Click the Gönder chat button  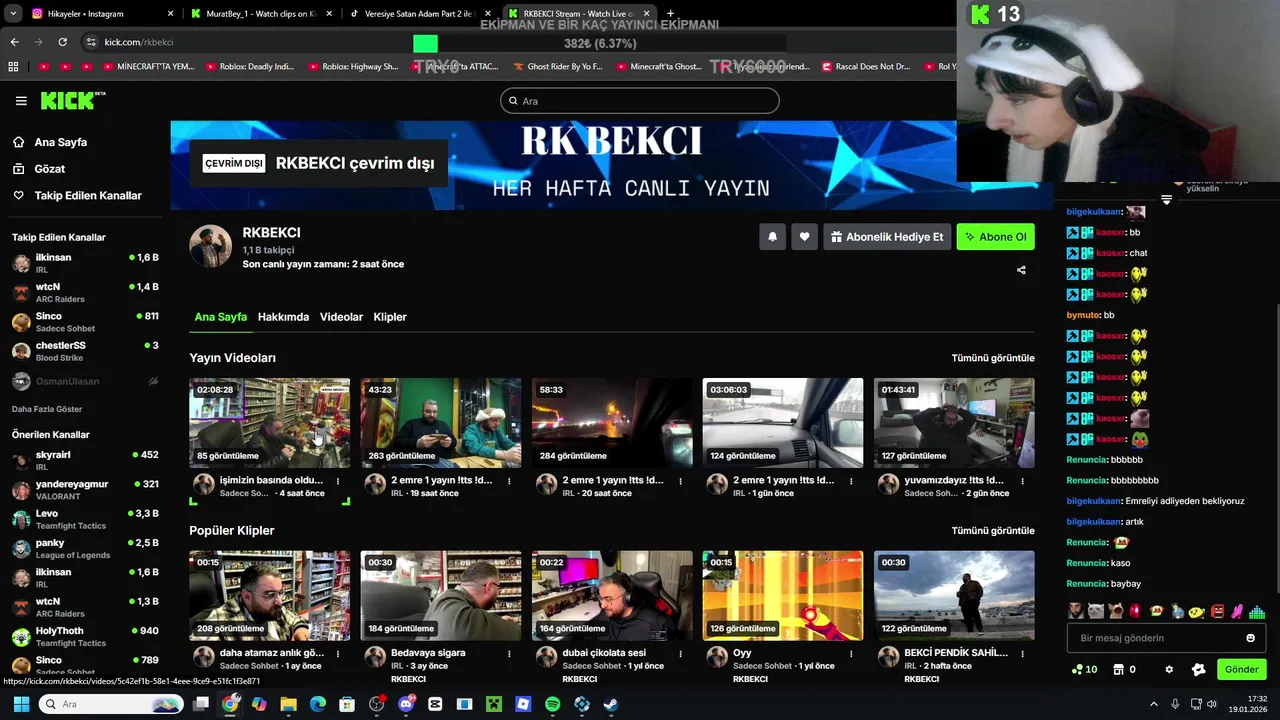pyautogui.click(x=1241, y=670)
